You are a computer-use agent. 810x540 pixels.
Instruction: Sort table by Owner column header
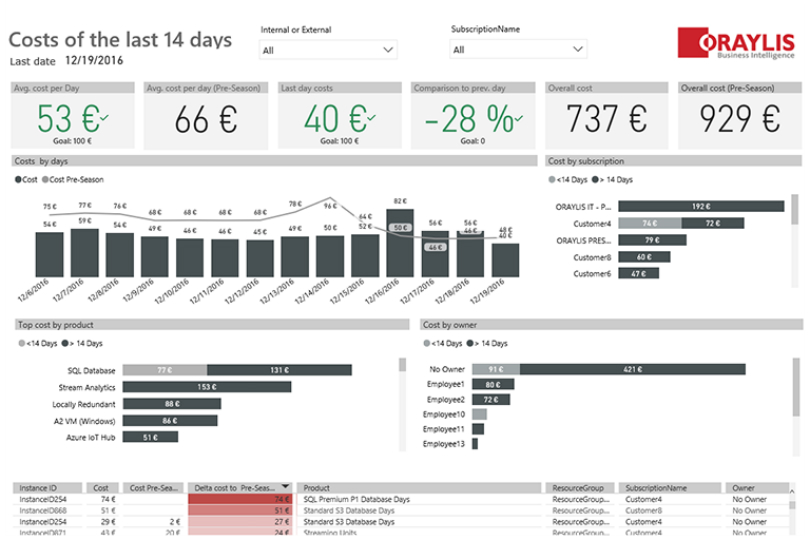tap(757, 488)
